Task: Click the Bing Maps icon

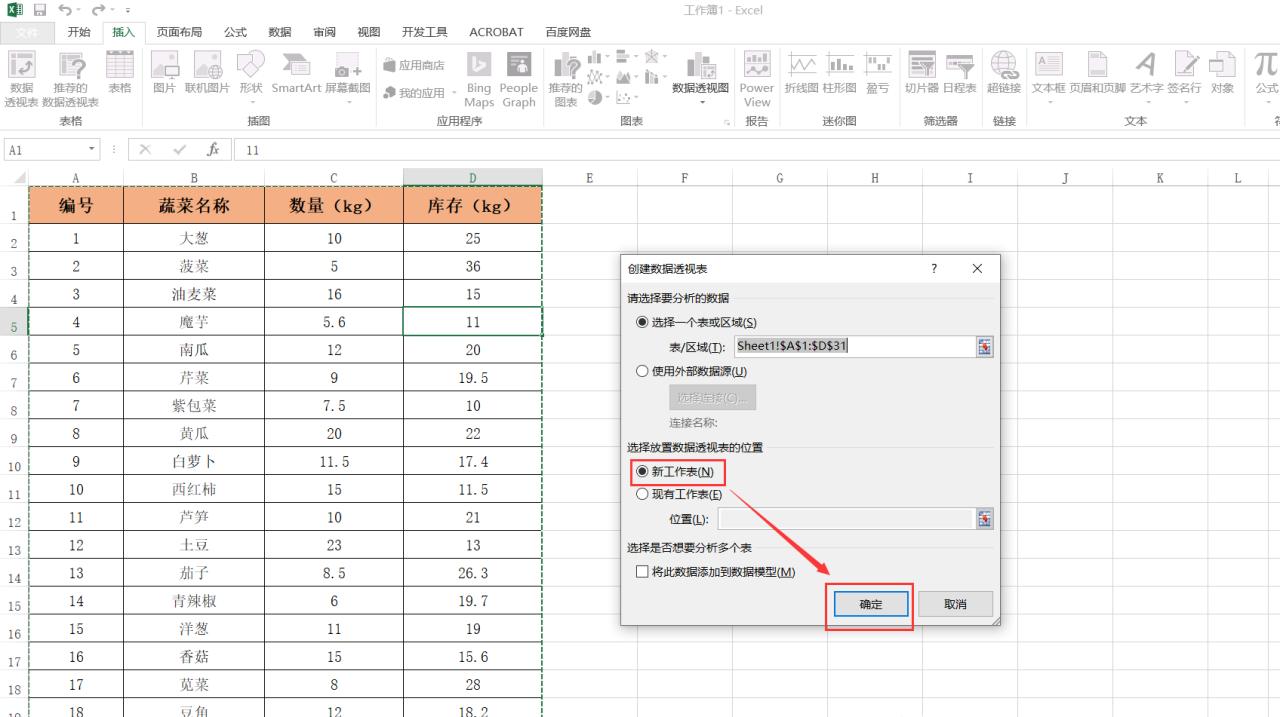Action: tap(479, 78)
